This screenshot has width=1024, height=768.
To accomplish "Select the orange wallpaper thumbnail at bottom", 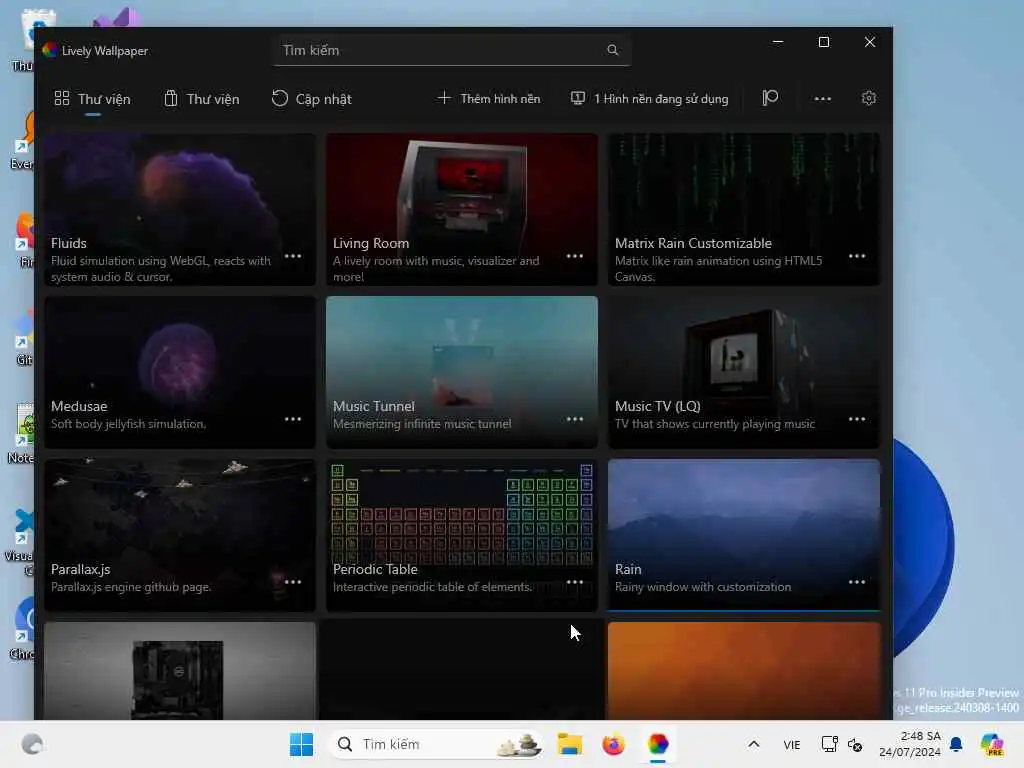I will [x=744, y=671].
